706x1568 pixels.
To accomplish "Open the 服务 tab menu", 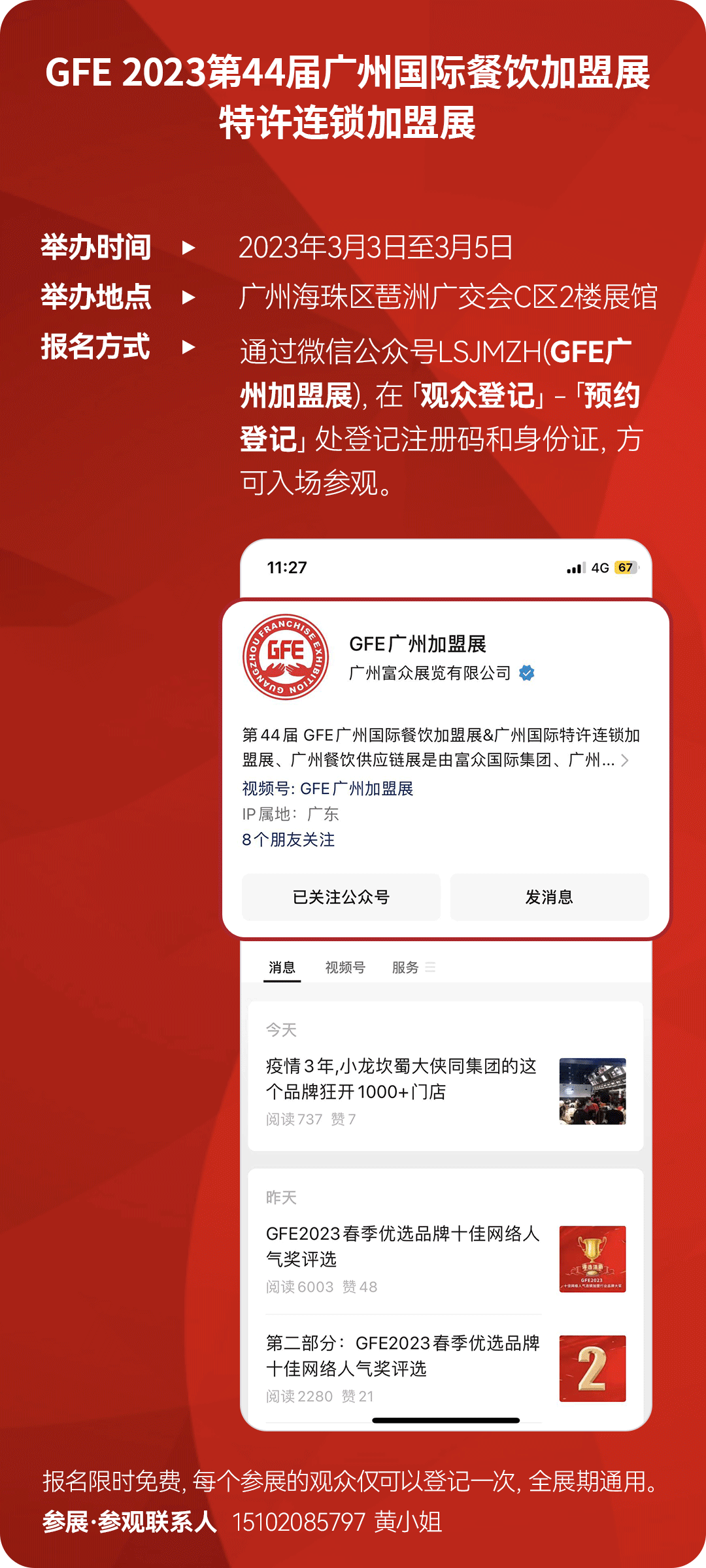I will (405, 967).
